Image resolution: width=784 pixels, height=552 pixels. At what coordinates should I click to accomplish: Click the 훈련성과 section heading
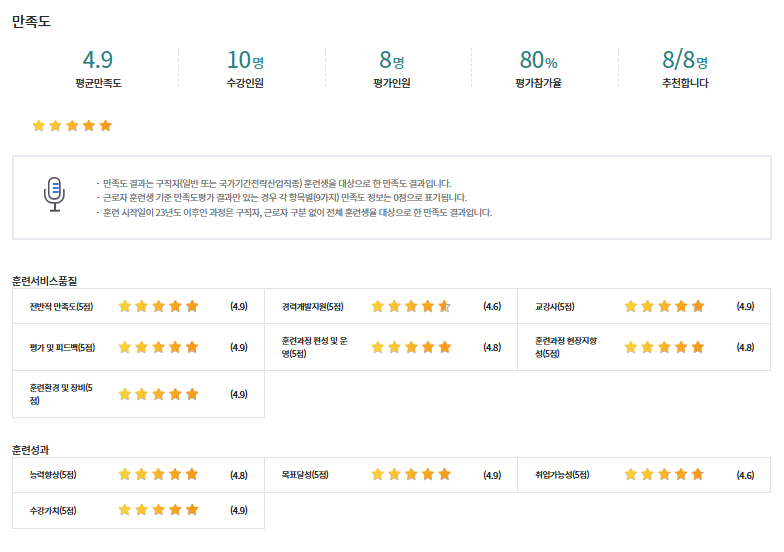[31, 449]
